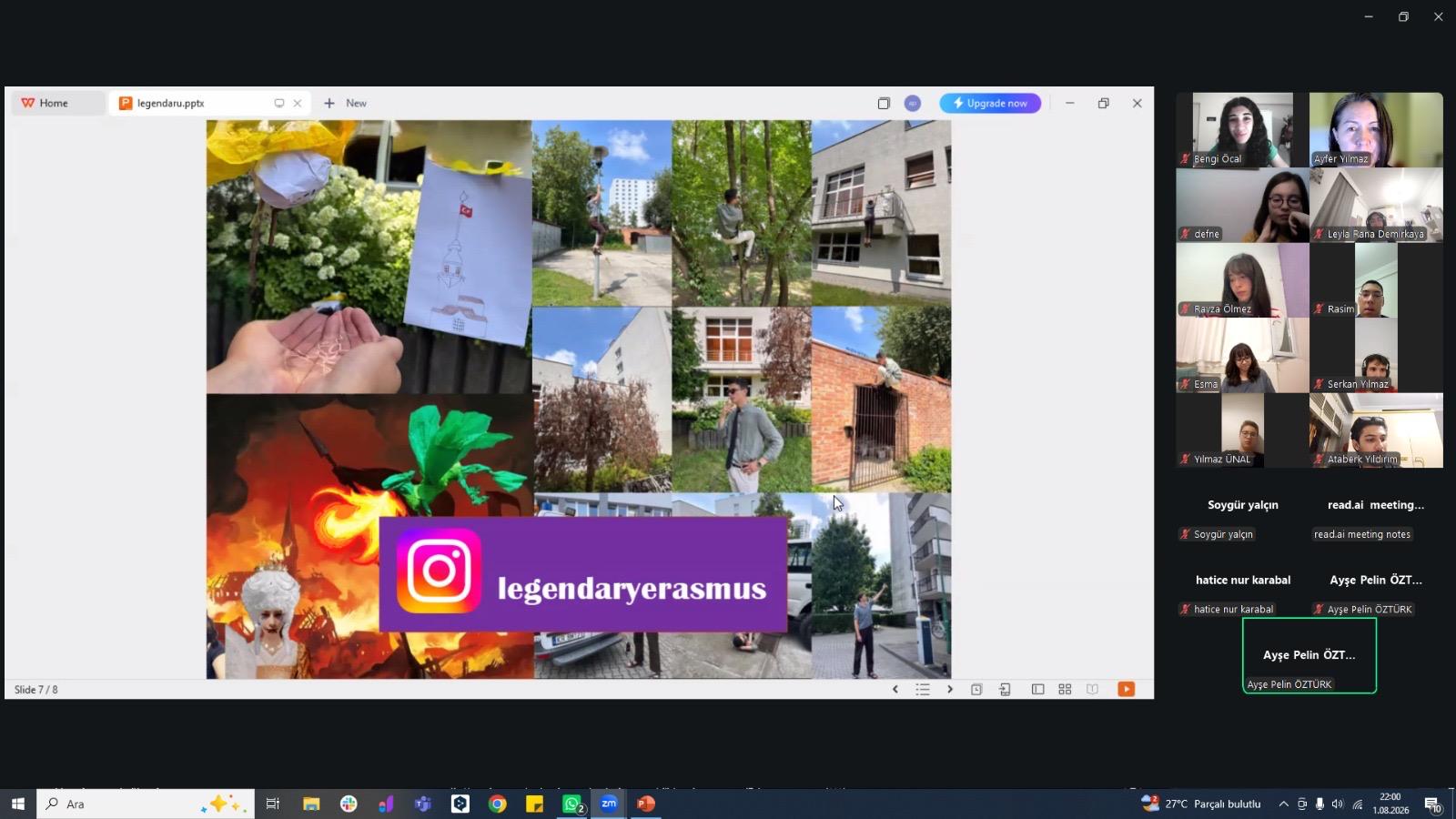The image size is (1456, 819).
Task: Click the presentation mode icon on legendaru.pptx tab
Action: coord(279,103)
